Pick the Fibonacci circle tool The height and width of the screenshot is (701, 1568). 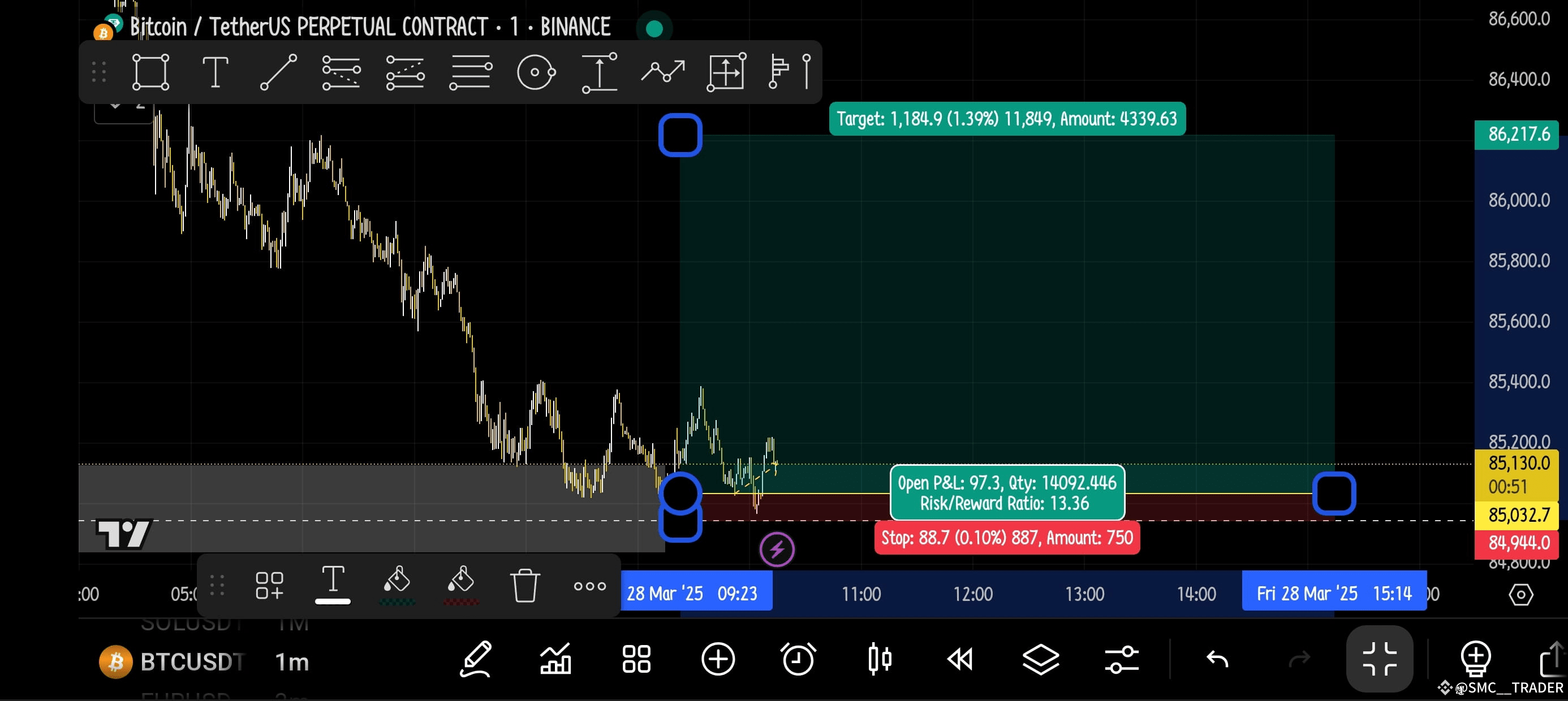coord(536,72)
